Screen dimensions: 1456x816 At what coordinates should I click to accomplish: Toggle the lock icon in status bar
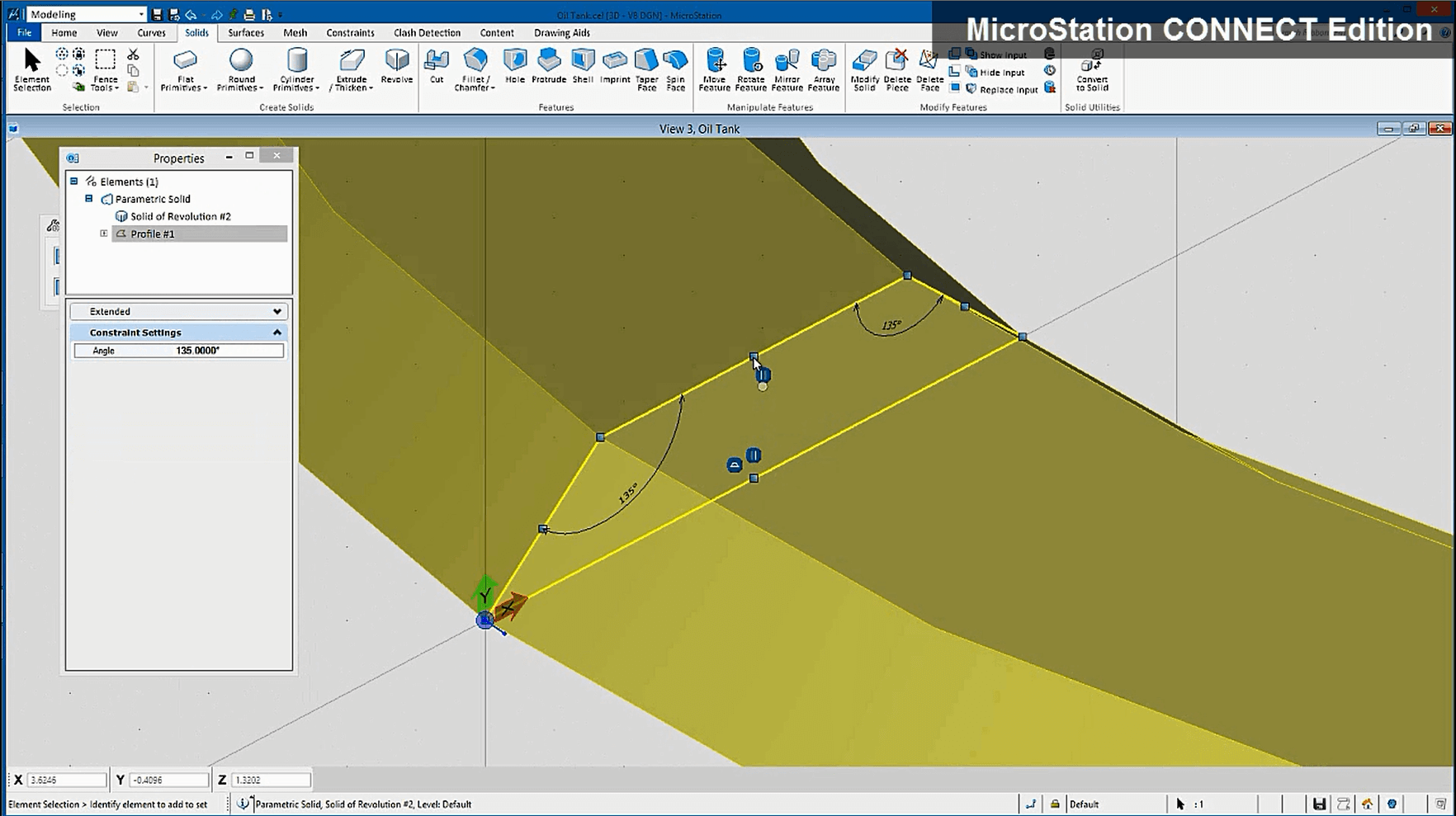coord(1055,804)
